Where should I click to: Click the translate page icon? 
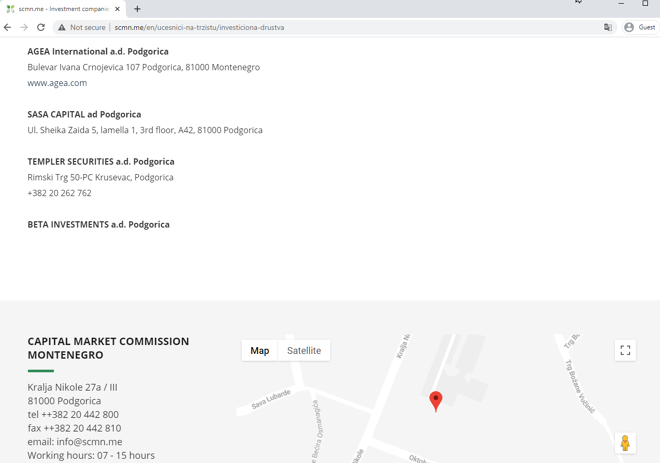pos(607,27)
